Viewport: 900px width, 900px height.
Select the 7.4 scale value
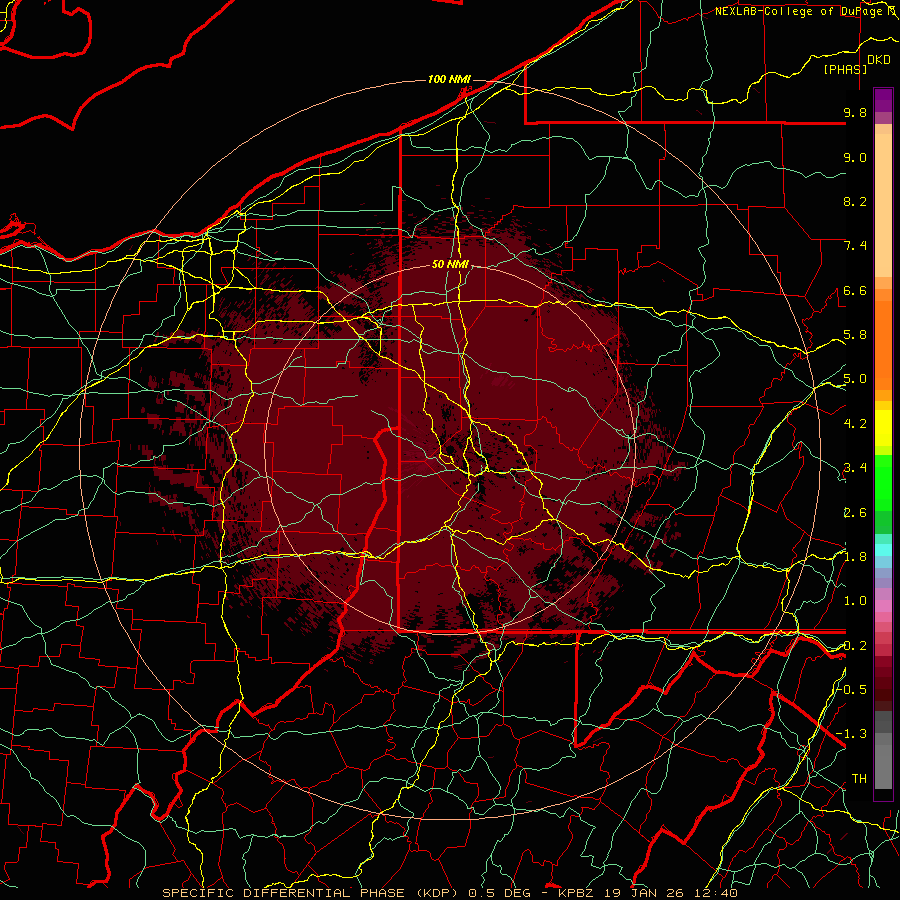click(x=855, y=246)
